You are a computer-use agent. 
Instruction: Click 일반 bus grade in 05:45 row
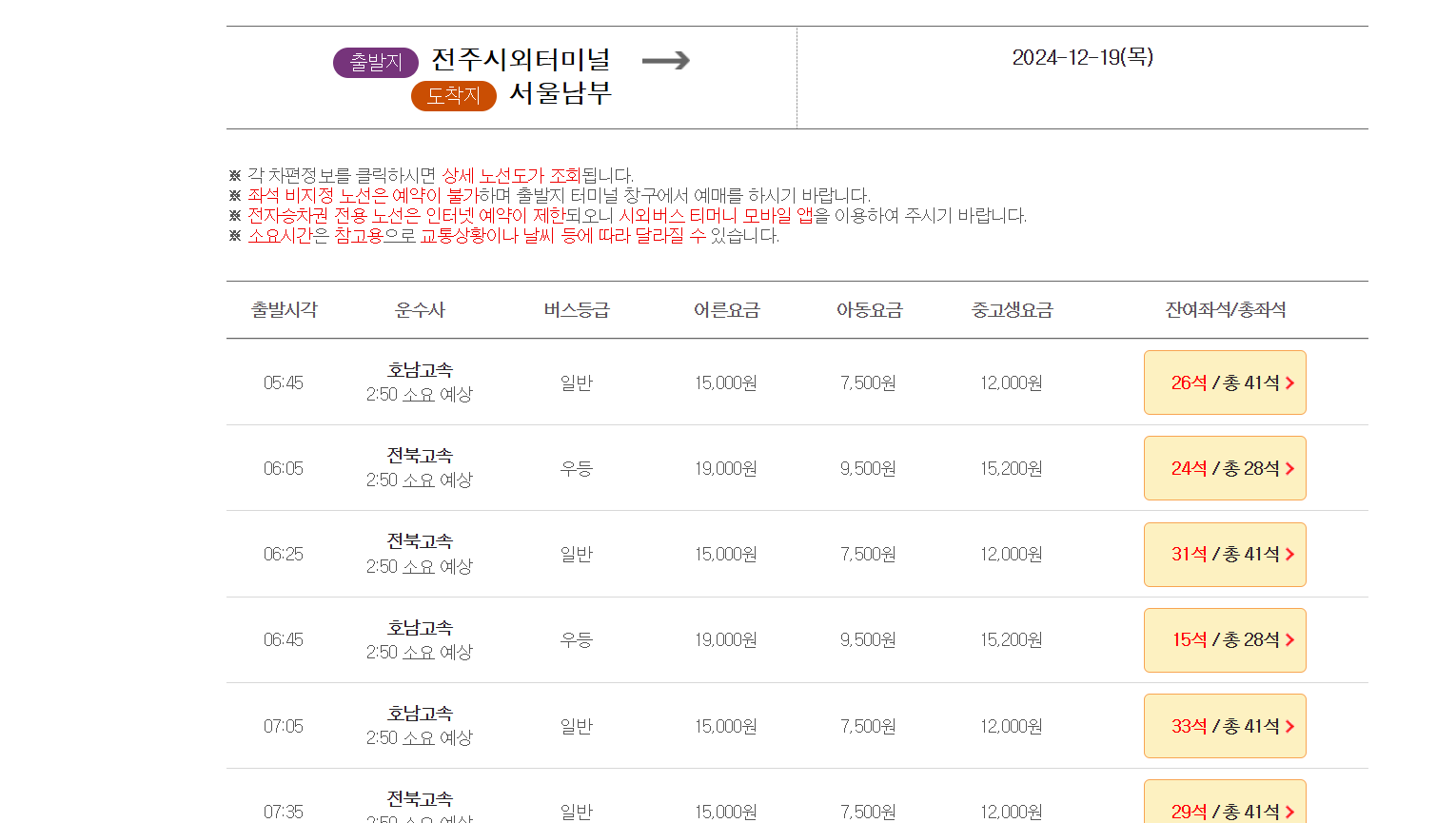pos(577,382)
